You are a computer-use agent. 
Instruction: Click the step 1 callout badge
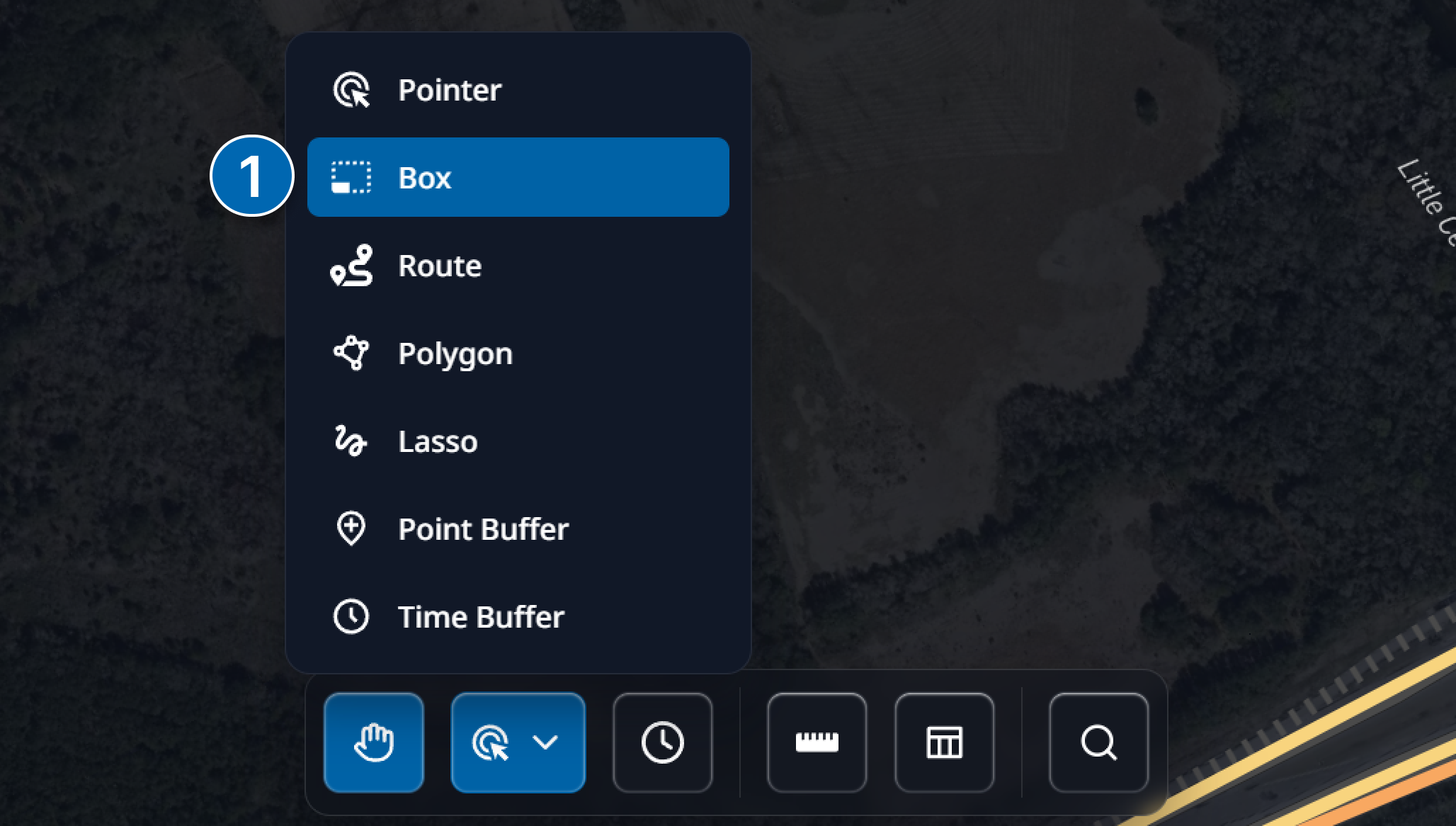(252, 176)
